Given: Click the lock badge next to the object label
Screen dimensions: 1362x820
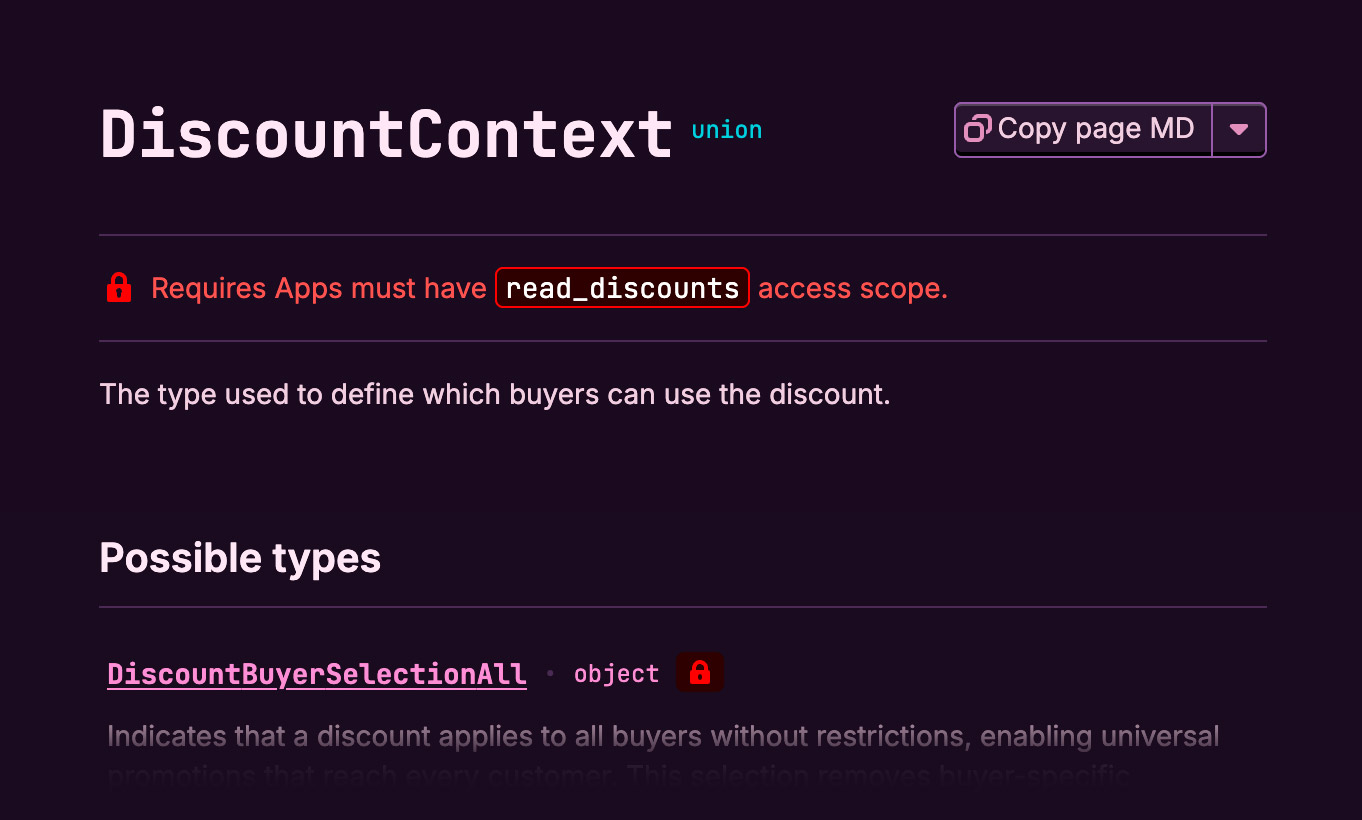Looking at the screenshot, I should pyautogui.click(x=700, y=672).
